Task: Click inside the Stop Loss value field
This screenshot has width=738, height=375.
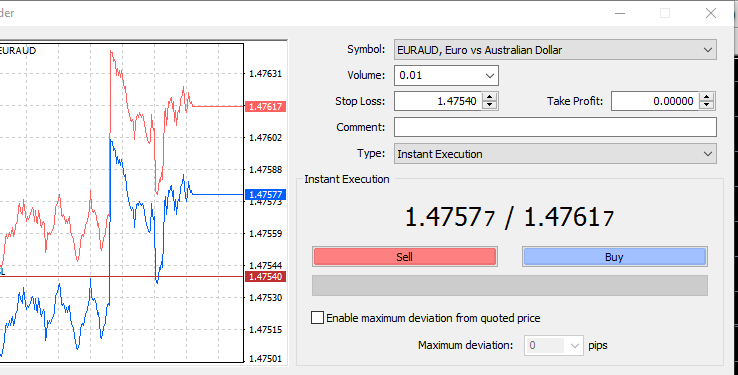Action: 439,101
